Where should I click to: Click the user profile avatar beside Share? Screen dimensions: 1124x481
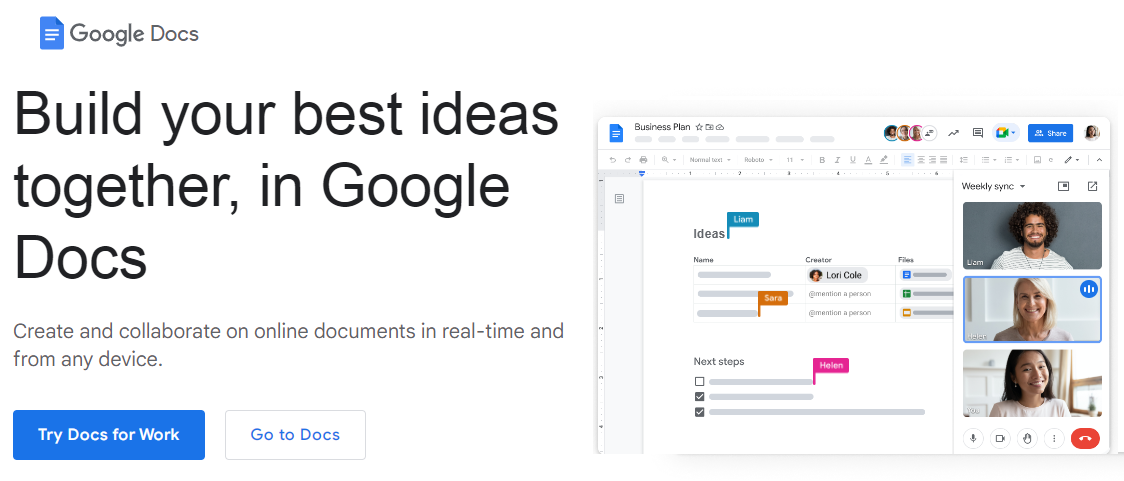coord(1092,133)
